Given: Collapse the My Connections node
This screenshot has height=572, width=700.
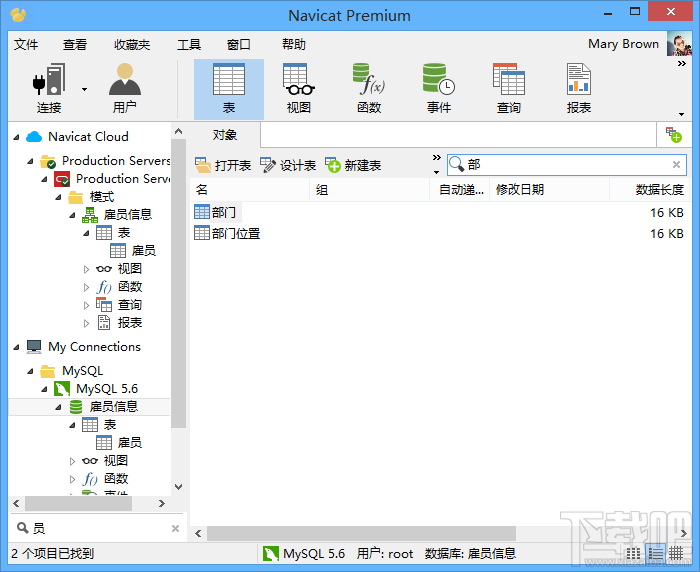Looking at the screenshot, I should click(x=17, y=347).
